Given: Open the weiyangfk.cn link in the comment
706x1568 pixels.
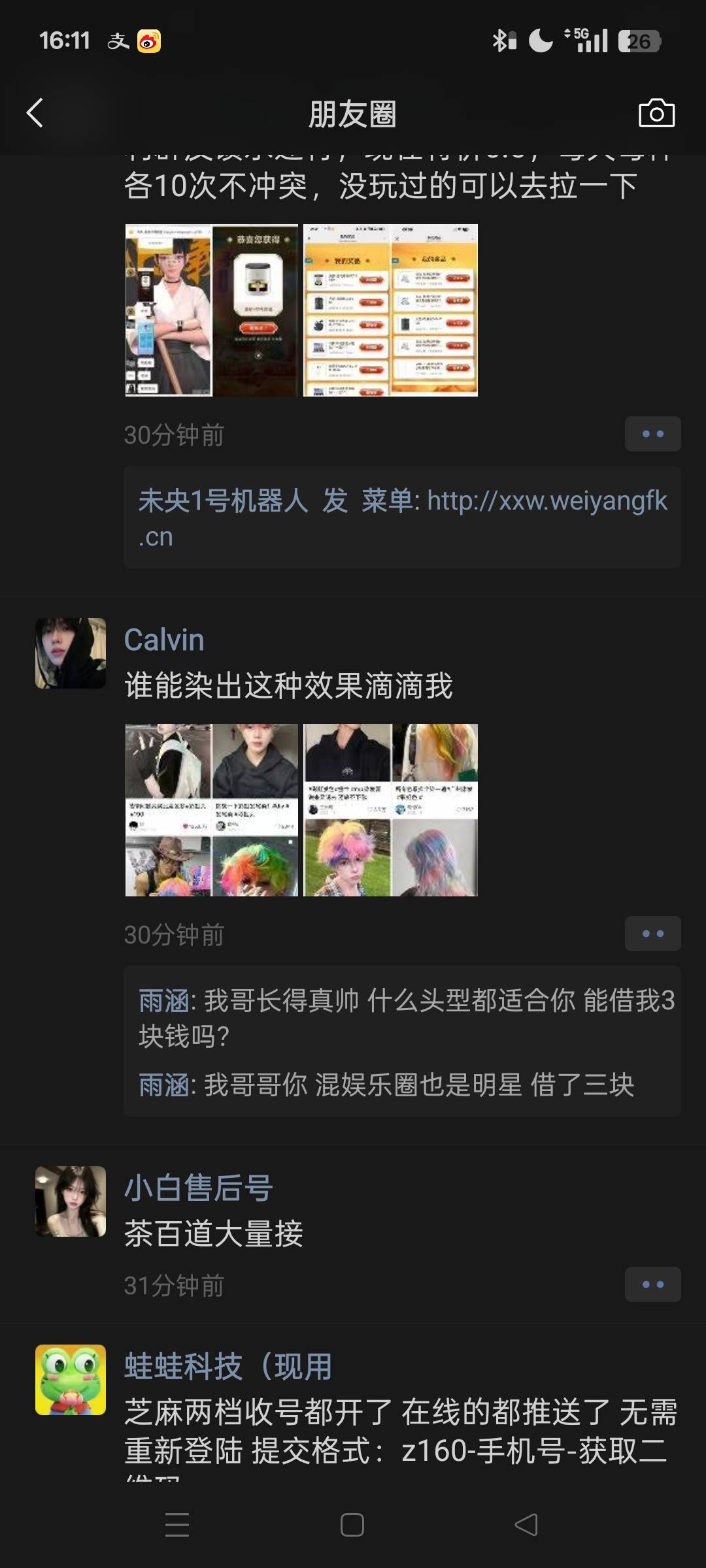Looking at the screenshot, I should point(403,518).
